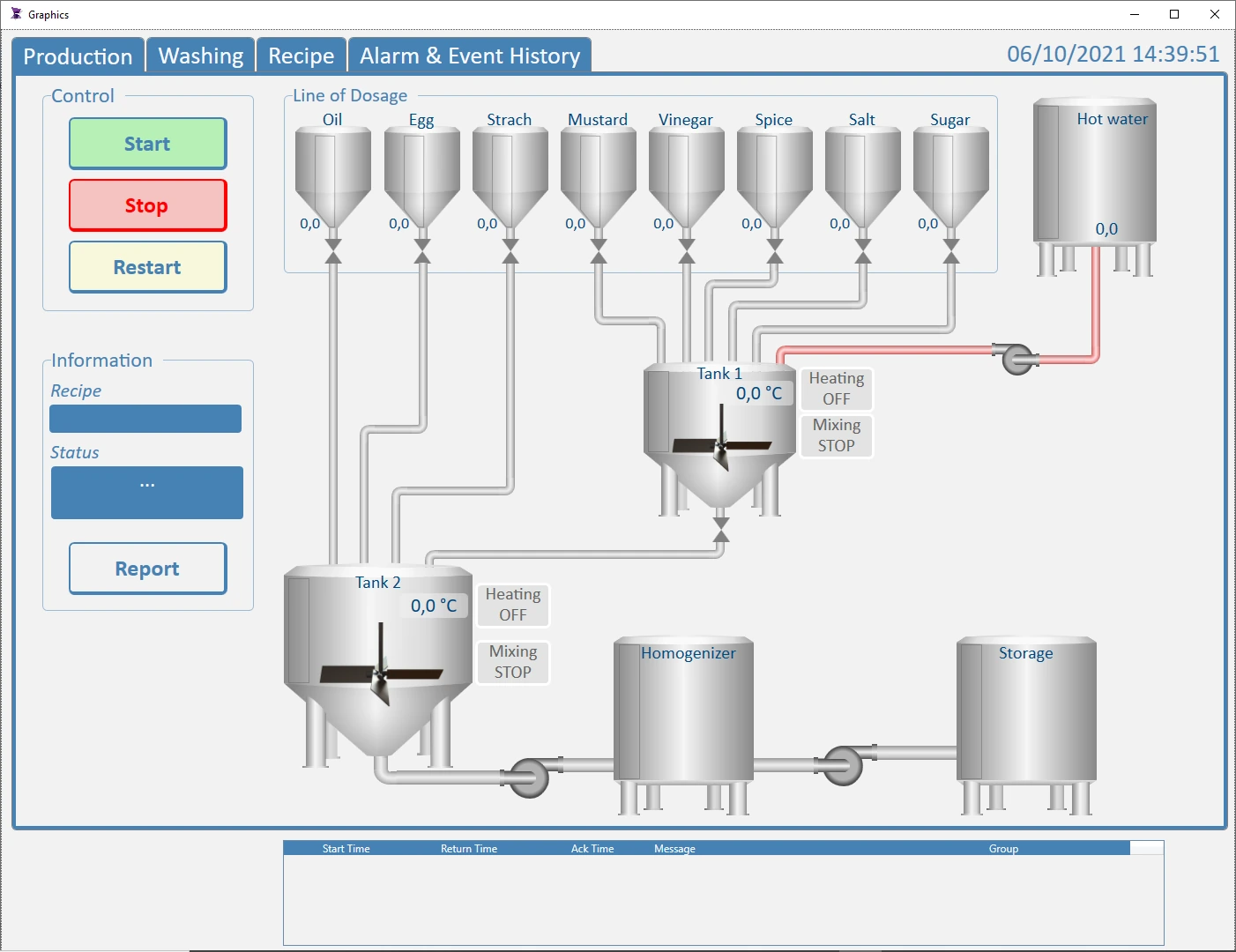Click the Message column header
1236x952 pixels.
click(674, 849)
